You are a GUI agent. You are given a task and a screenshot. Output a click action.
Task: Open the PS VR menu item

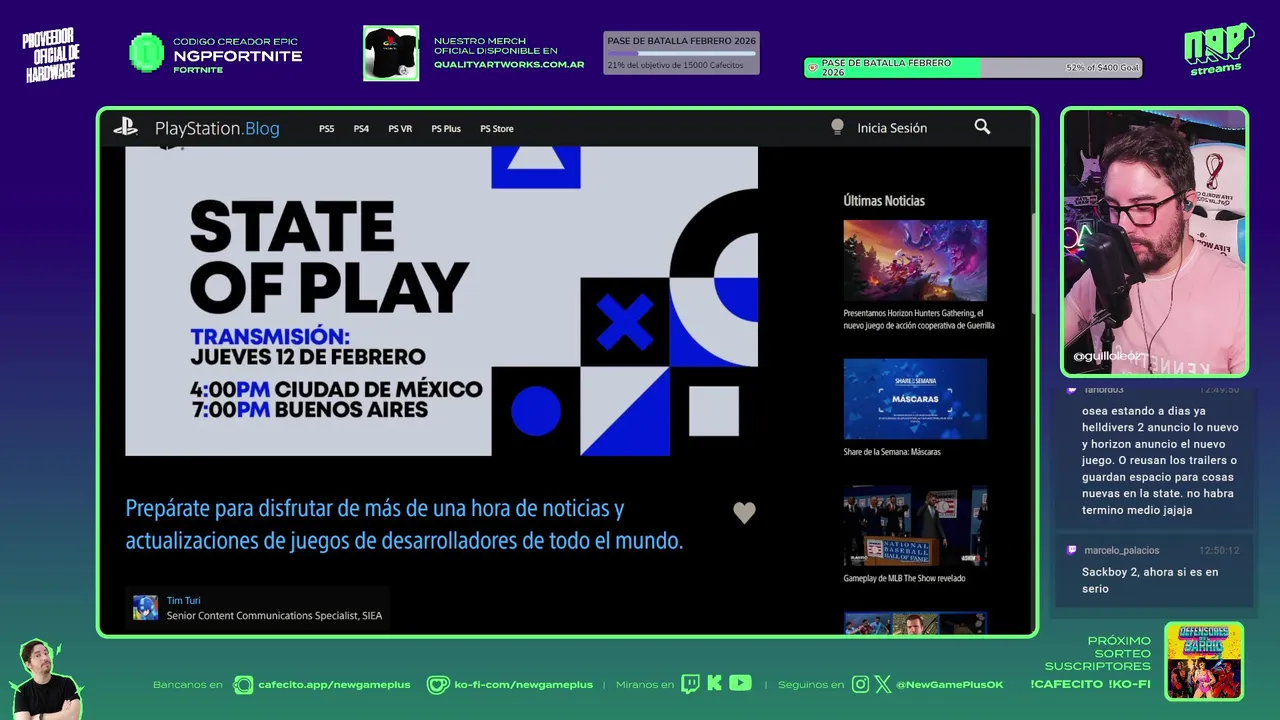click(400, 128)
